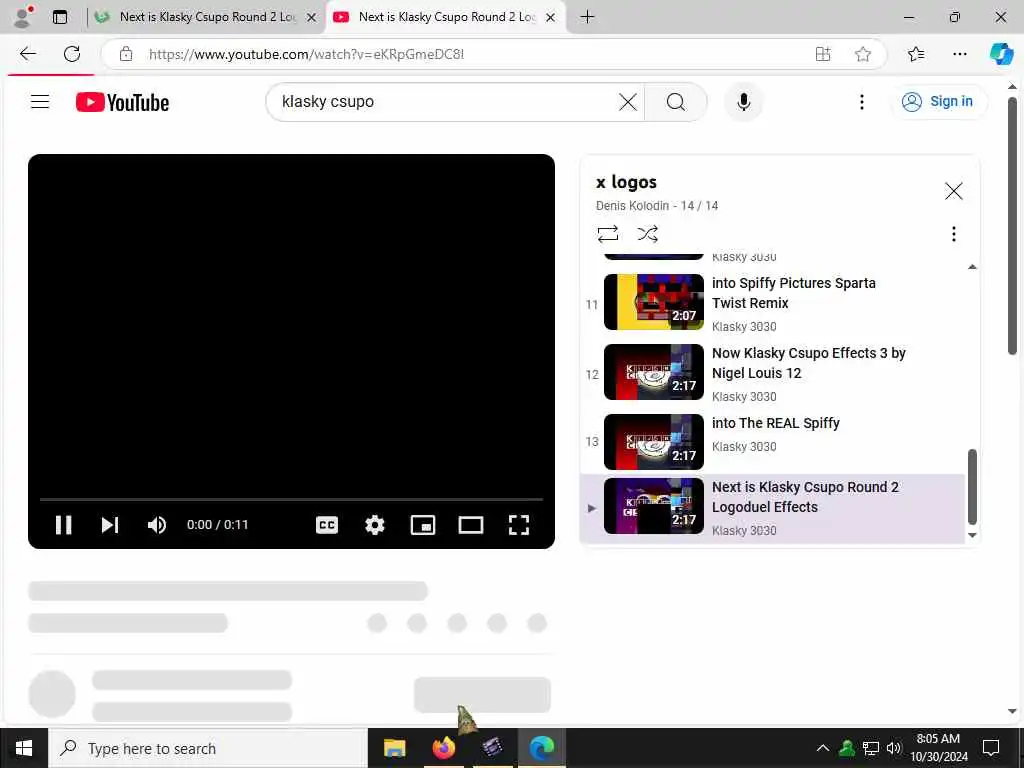Open the clock showing 8:05 AM
1024x768 pixels.
point(938,748)
